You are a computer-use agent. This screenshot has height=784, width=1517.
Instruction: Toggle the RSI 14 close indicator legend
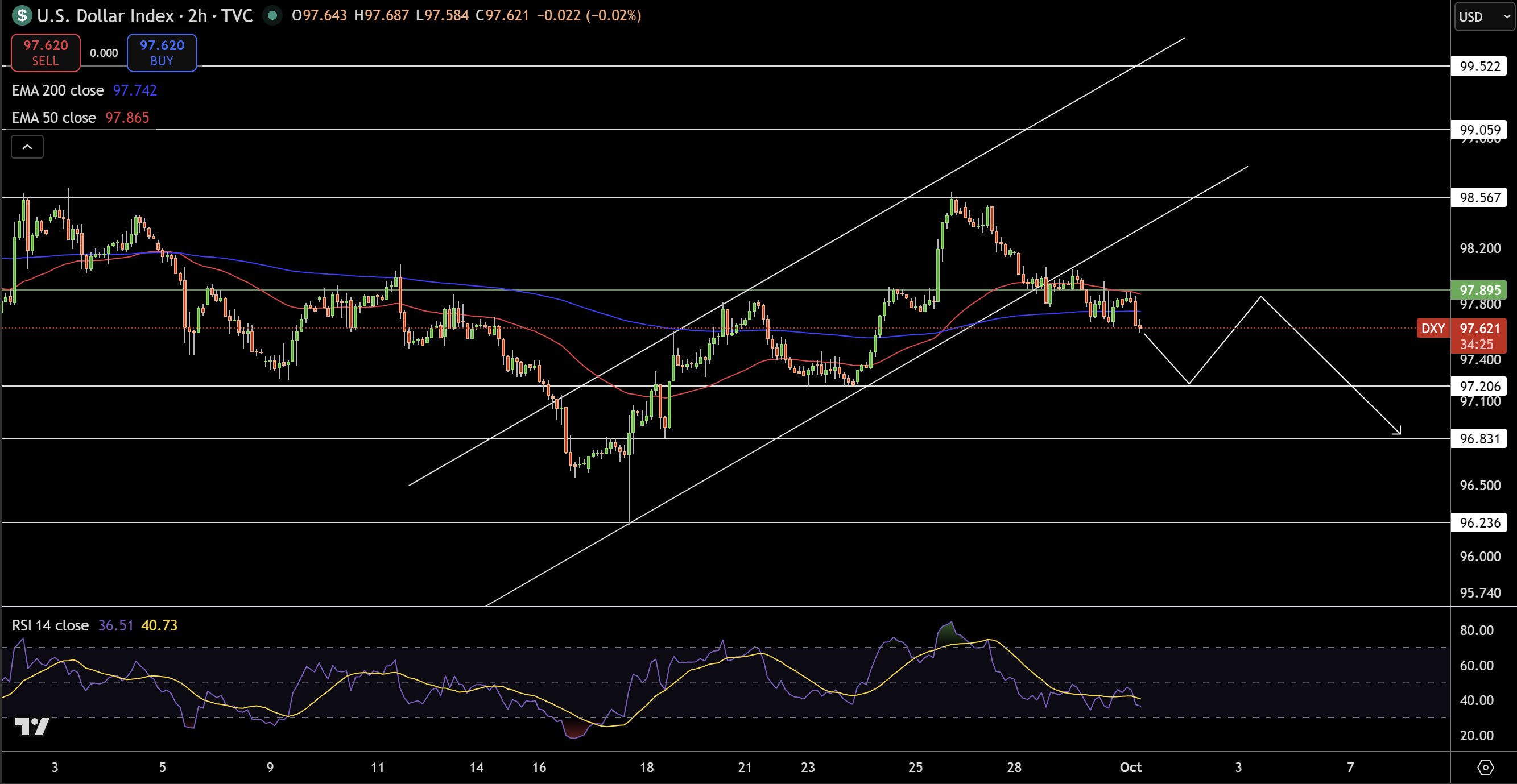coord(50,626)
